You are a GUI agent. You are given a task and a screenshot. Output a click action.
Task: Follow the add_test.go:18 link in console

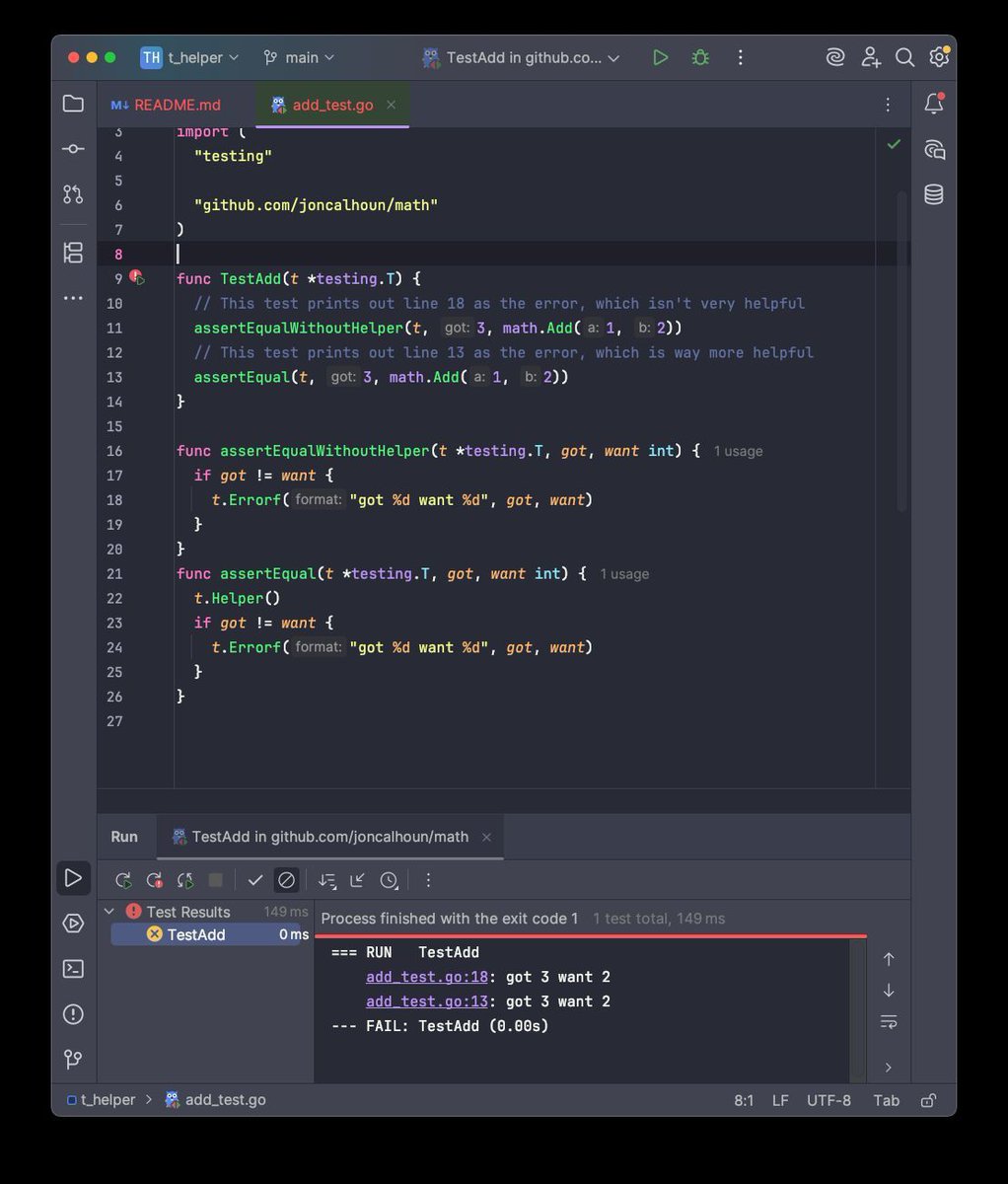pos(427,977)
